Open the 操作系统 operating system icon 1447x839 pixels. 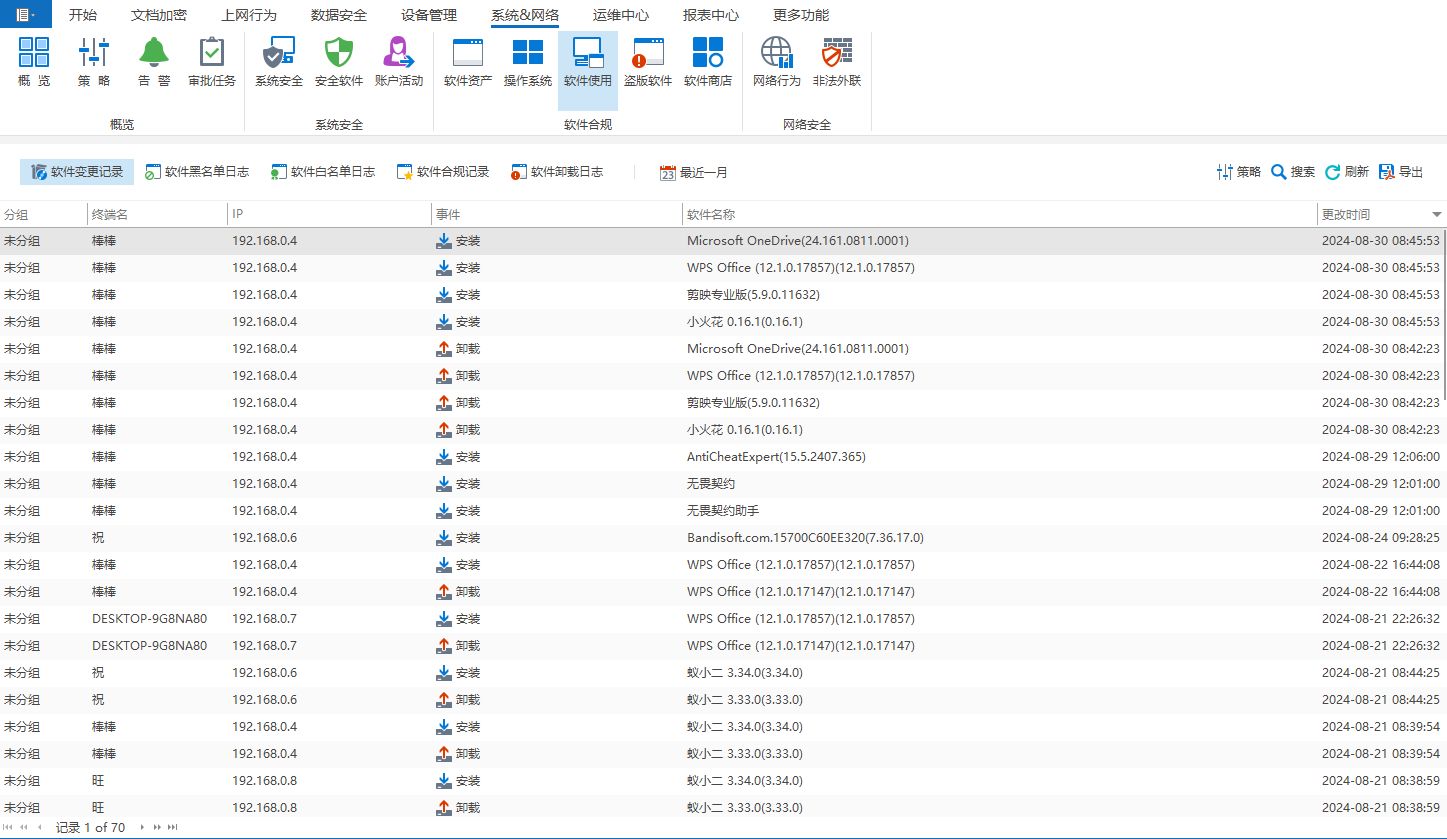[528, 62]
